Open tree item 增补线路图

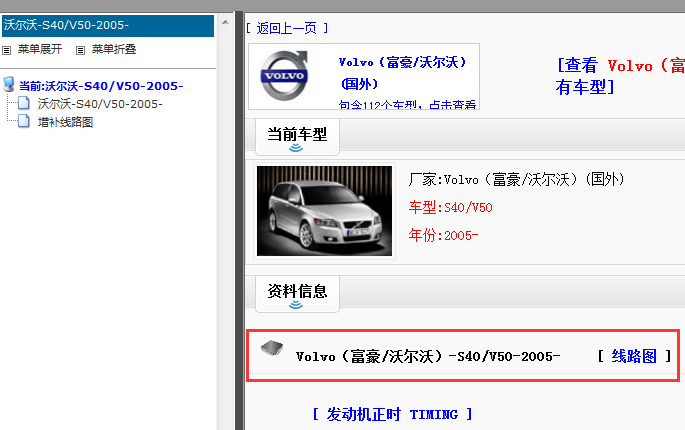(66, 122)
